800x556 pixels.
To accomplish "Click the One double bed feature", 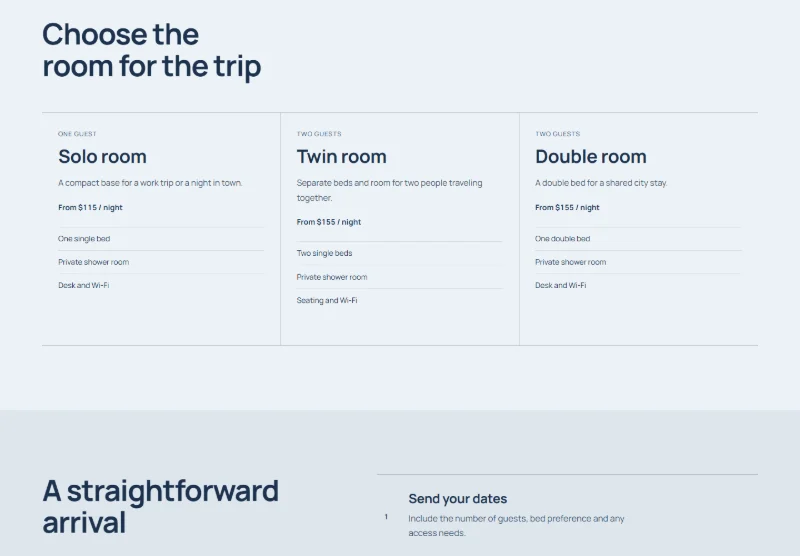I will tap(563, 239).
